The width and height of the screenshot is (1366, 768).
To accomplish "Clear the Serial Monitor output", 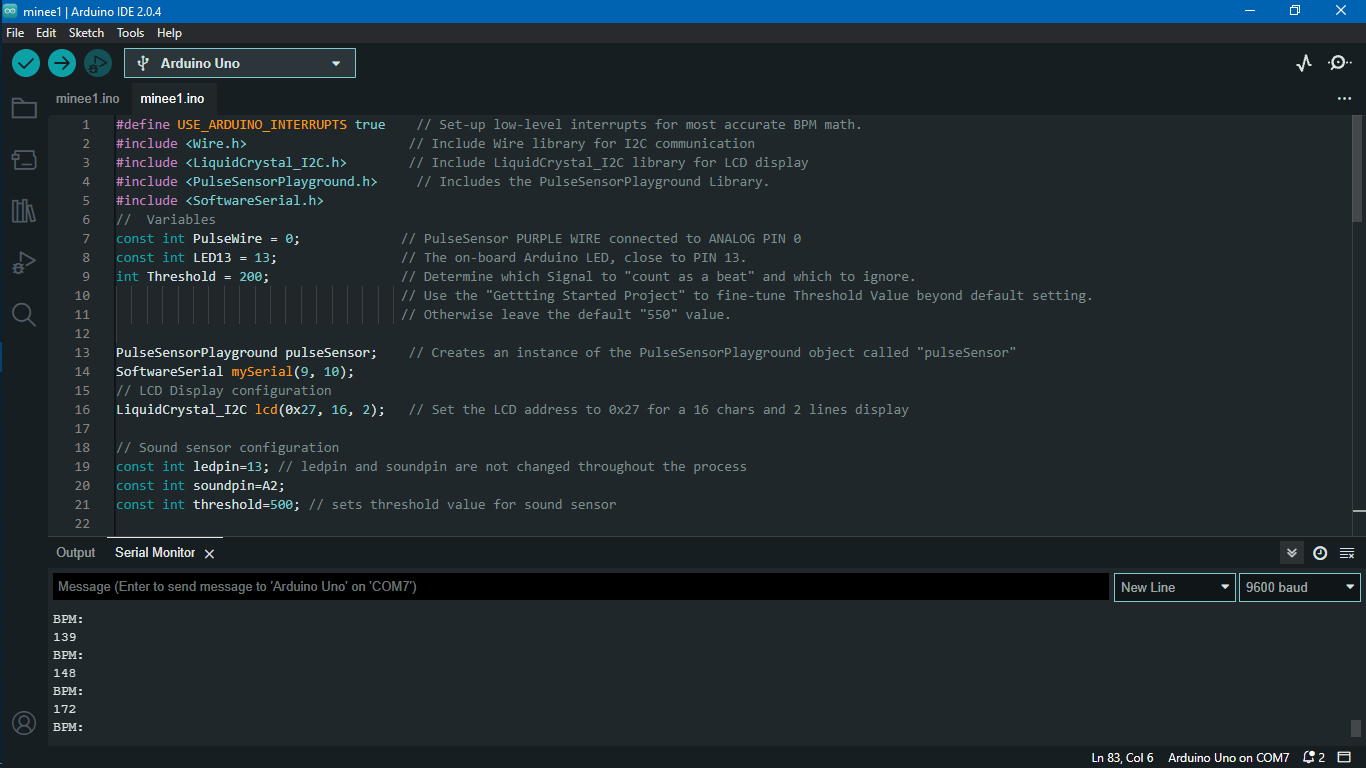I will [x=1344, y=552].
